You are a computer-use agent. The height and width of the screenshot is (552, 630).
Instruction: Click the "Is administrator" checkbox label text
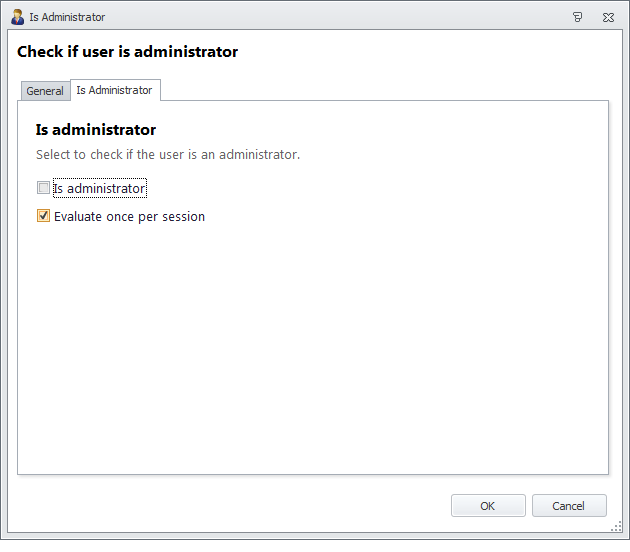(100, 188)
